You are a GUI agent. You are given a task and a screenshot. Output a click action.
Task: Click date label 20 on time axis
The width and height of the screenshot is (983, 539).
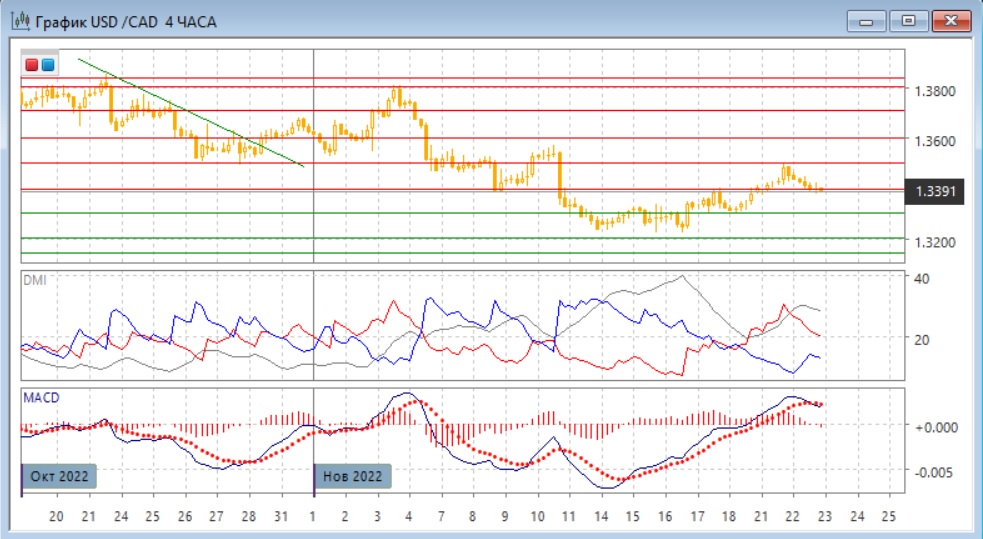56,516
